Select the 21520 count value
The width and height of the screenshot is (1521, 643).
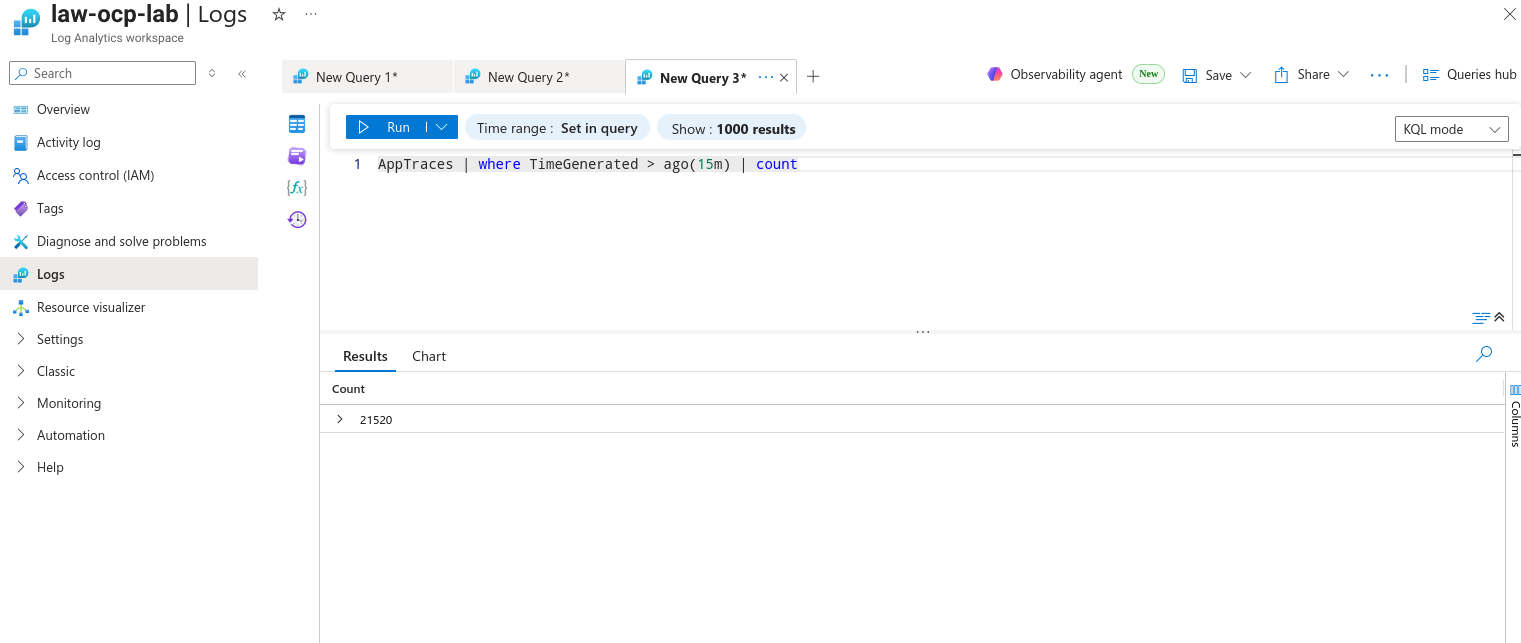click(376, 420)
